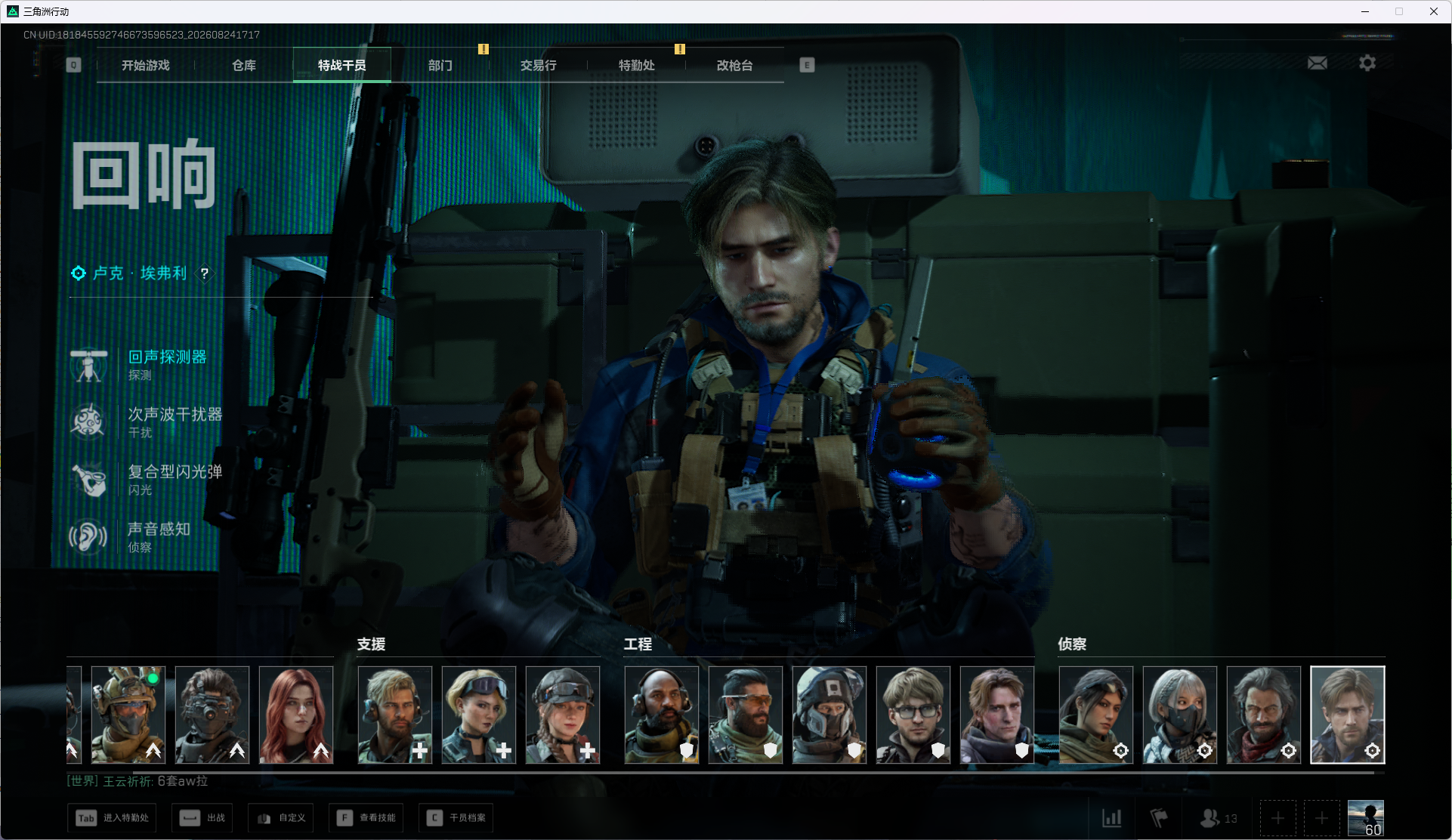Select the white-haired masked recon operator
Image resolution: width=1452 pixels, height=840 pixels.
click(x=1180, y=715)
